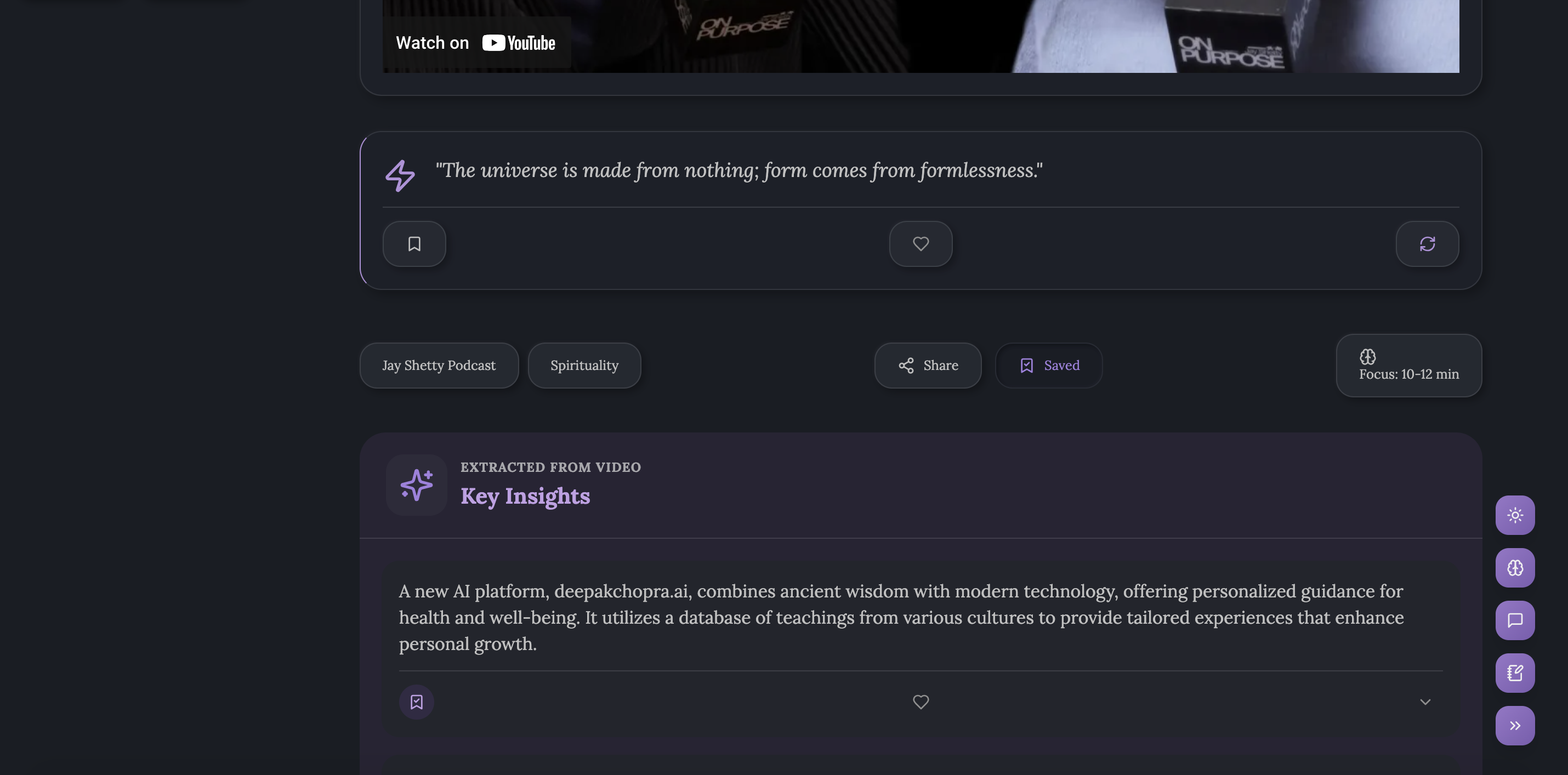Share this video summary
The height and width of the screenshot is (775, 1568).
pyautogui.click(x=927, y=366)
